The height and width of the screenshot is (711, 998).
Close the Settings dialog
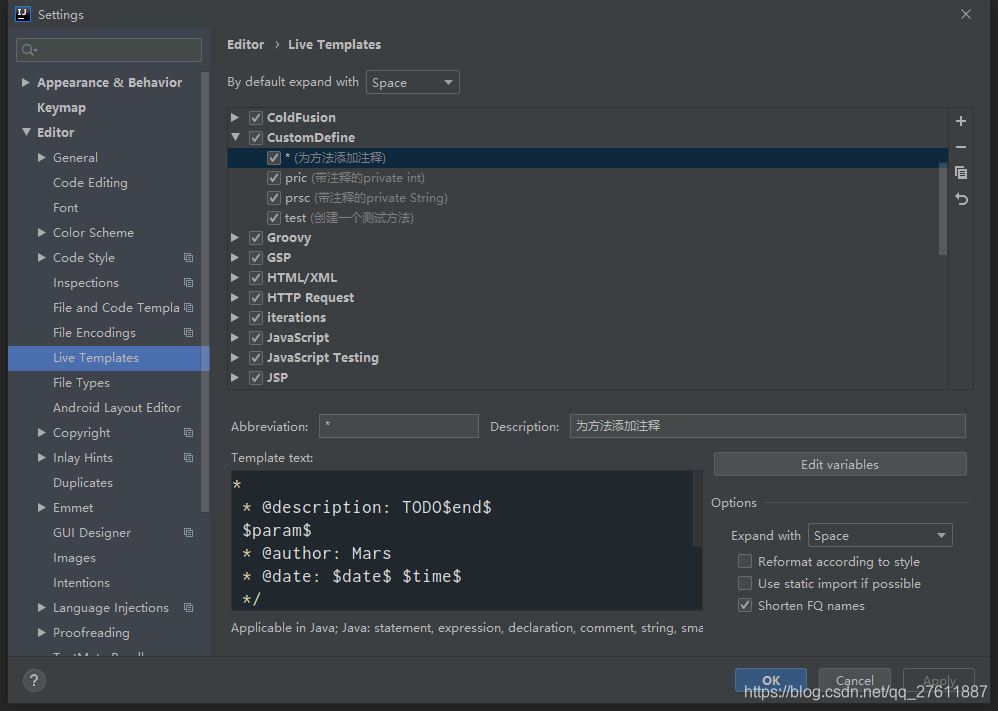click(x=966, y=14)
